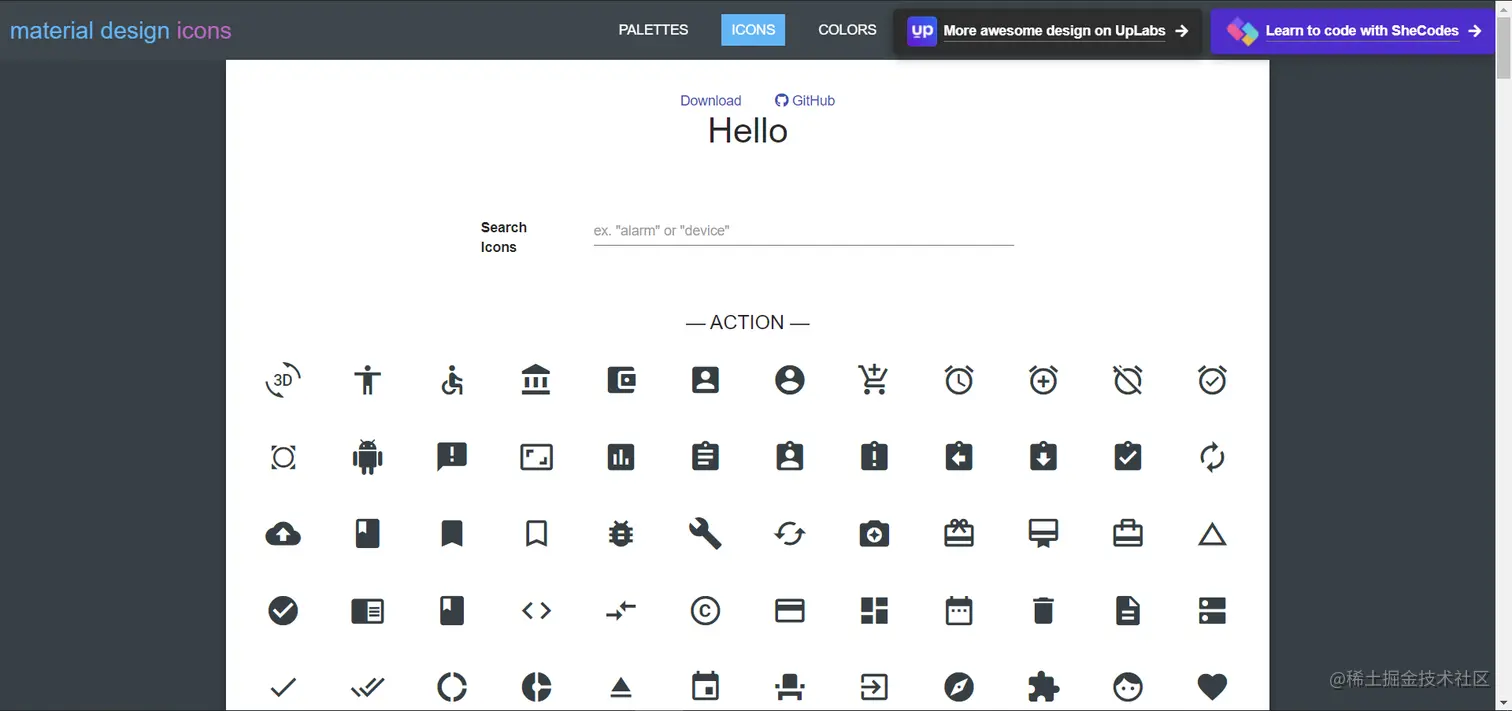Screen dimensions: 1512x711
Task: Choose the heart favorite icon
Action: pyautogui.click(x=1212, y=687)
